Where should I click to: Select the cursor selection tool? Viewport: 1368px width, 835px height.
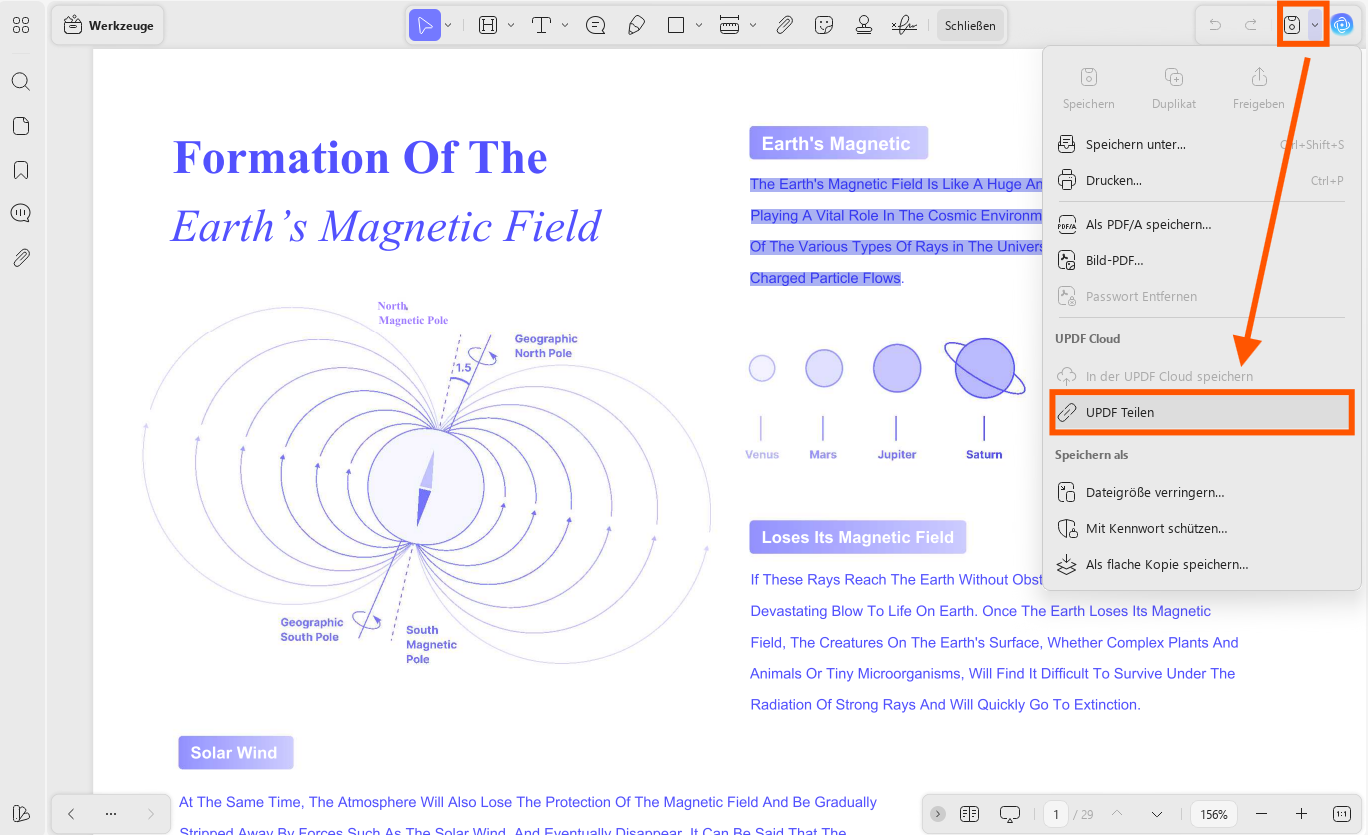[x=425, y=26]
